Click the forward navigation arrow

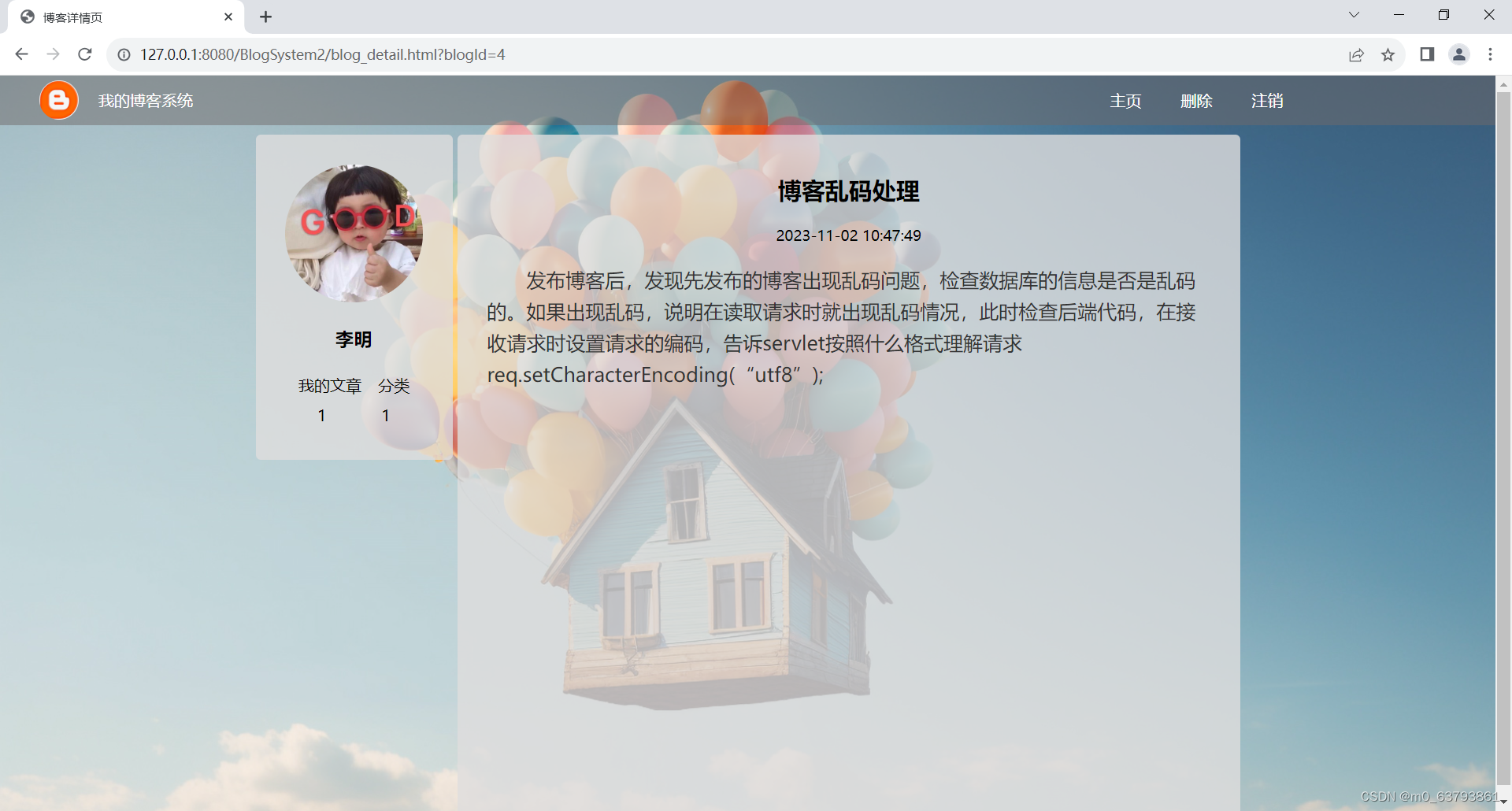(53, 54)
